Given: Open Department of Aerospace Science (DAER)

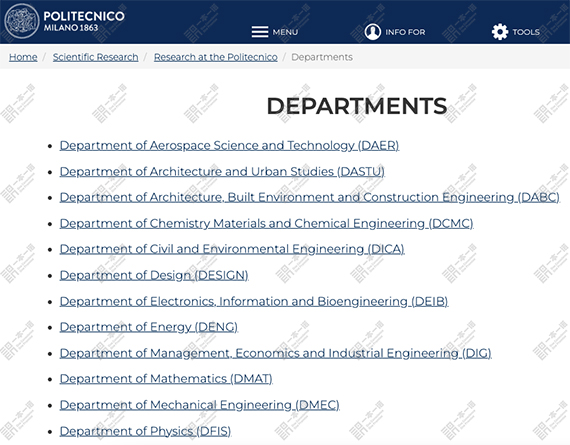Looking at the screenshot, I should (229, 145).
